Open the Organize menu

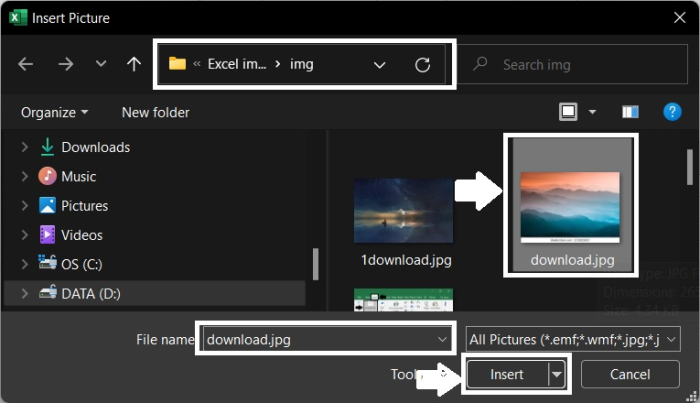click(54, 112)
